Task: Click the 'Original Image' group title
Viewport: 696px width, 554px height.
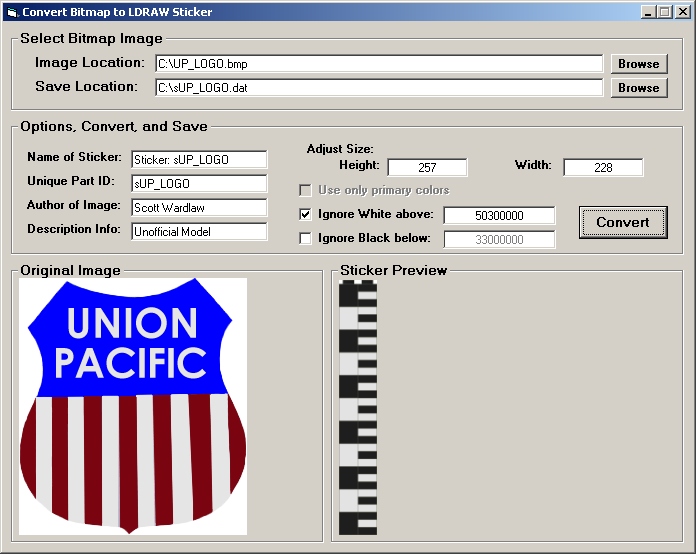Action: click(x=71, y=270)
